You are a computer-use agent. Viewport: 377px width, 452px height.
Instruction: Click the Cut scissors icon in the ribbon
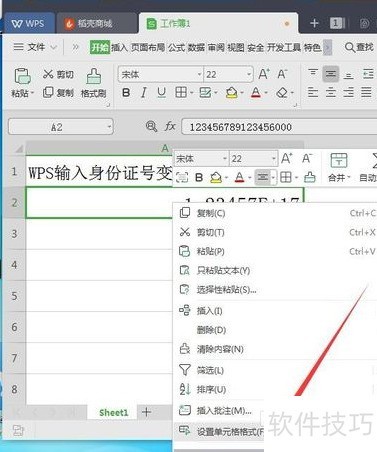pyautogui.click(x=48, y=74)
